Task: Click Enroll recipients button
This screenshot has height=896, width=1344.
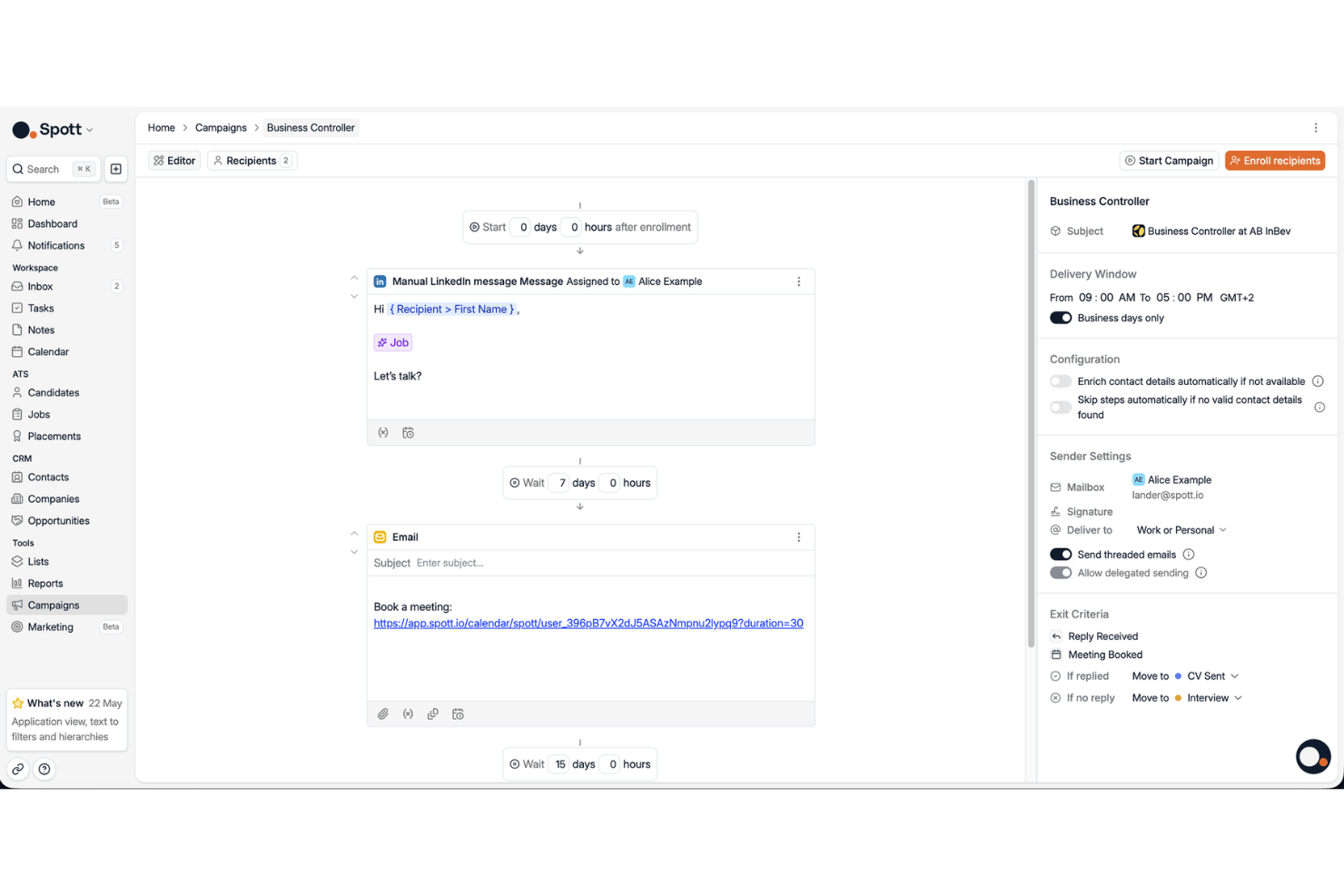Action: coord(1275,161)
